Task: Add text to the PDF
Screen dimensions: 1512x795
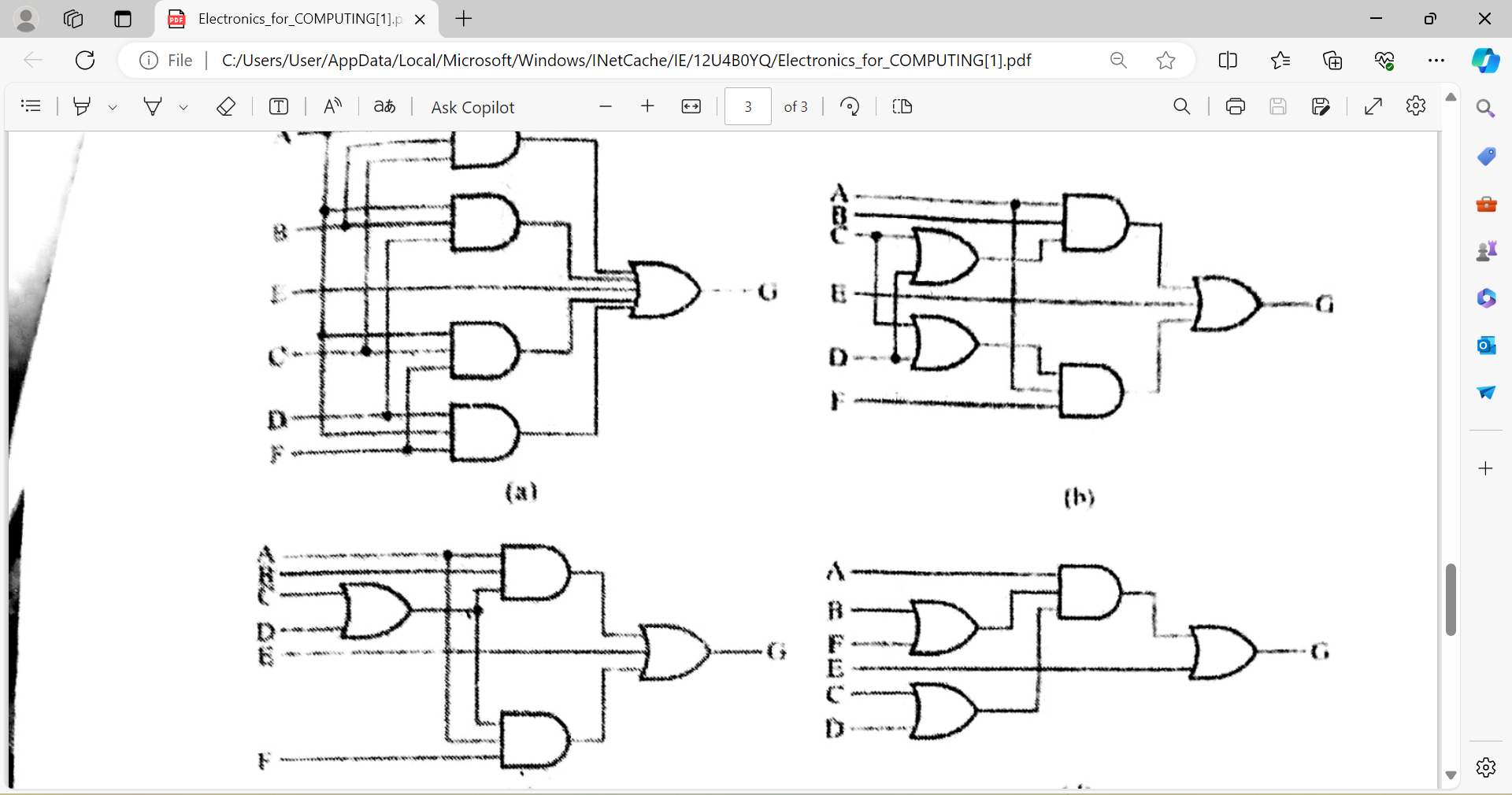Action: (x=278, y=106)
